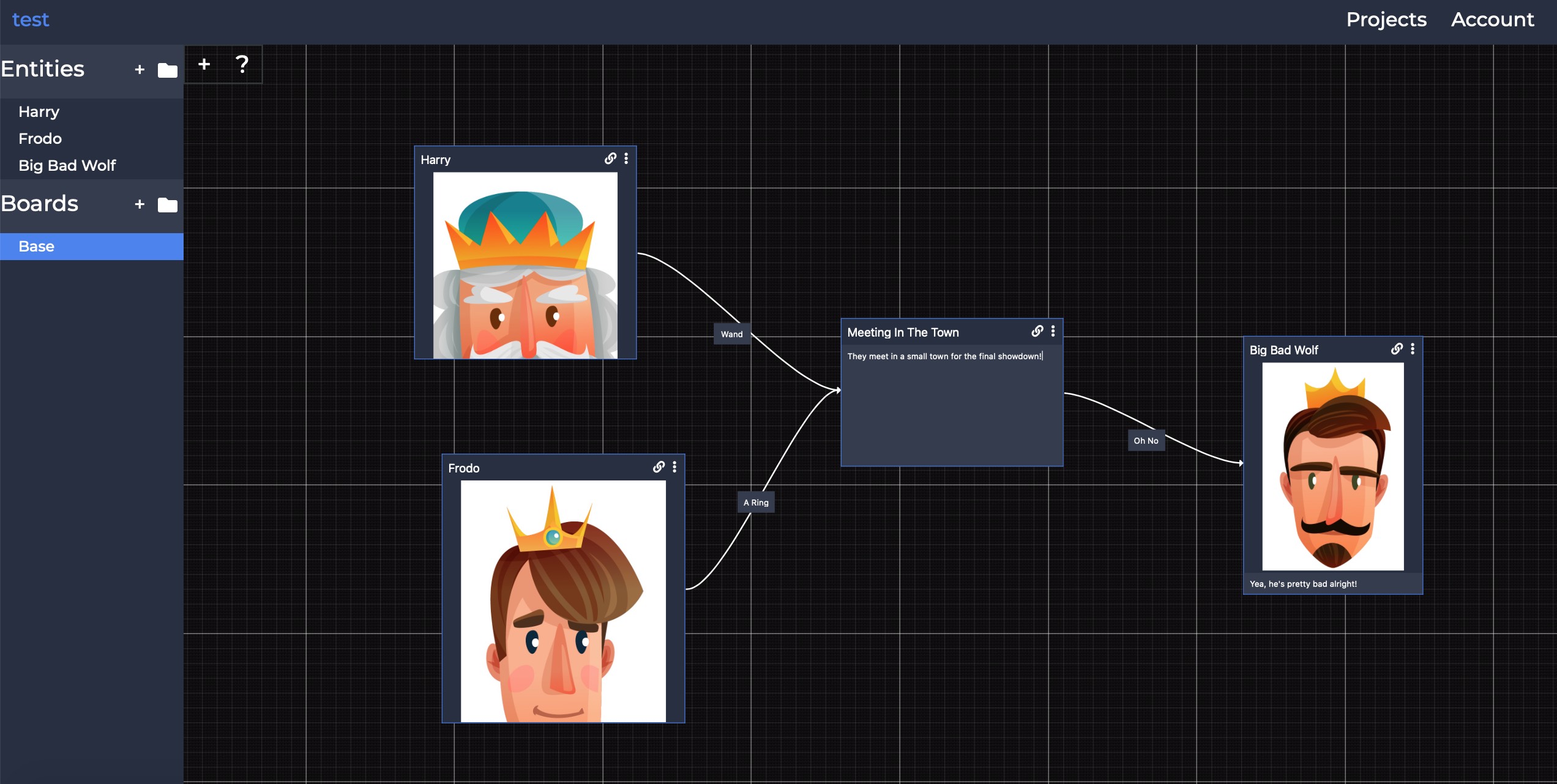Click link icon on Big Bad Wolf card

coord(1397,349)
